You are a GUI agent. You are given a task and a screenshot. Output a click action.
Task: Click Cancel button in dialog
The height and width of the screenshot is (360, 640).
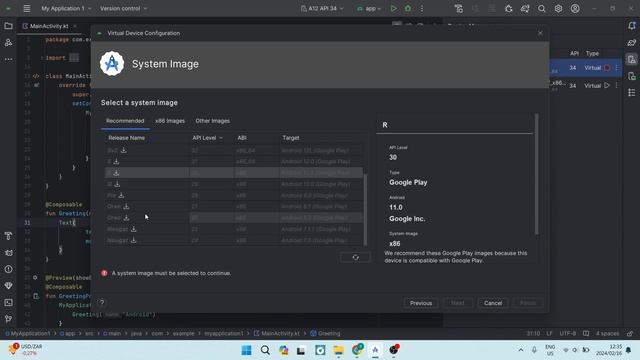(493, 303)
